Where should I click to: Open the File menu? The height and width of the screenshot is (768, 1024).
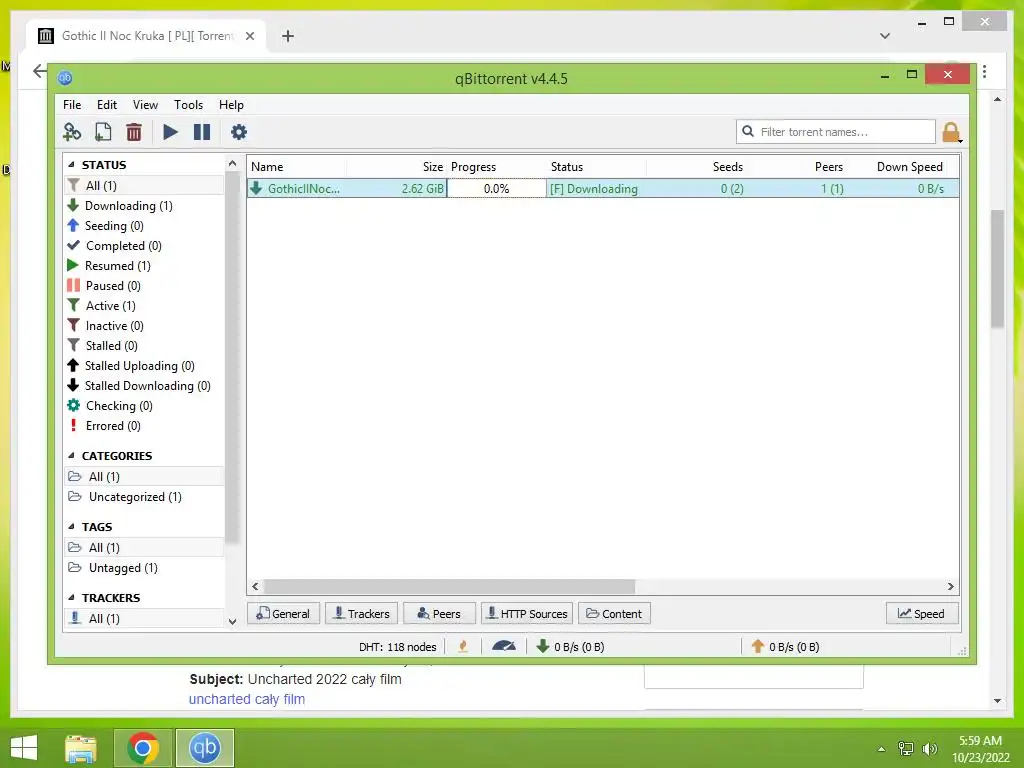click(x=72, y=104)
